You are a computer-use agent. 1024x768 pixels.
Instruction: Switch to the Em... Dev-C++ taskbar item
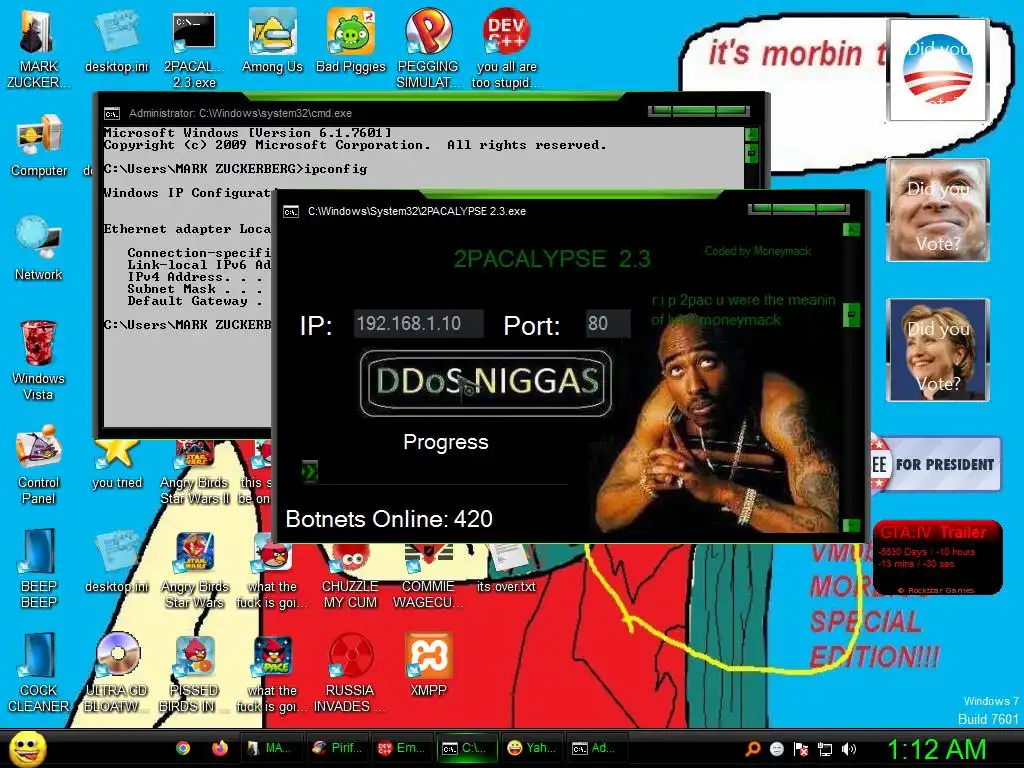[x=402, y=748]
